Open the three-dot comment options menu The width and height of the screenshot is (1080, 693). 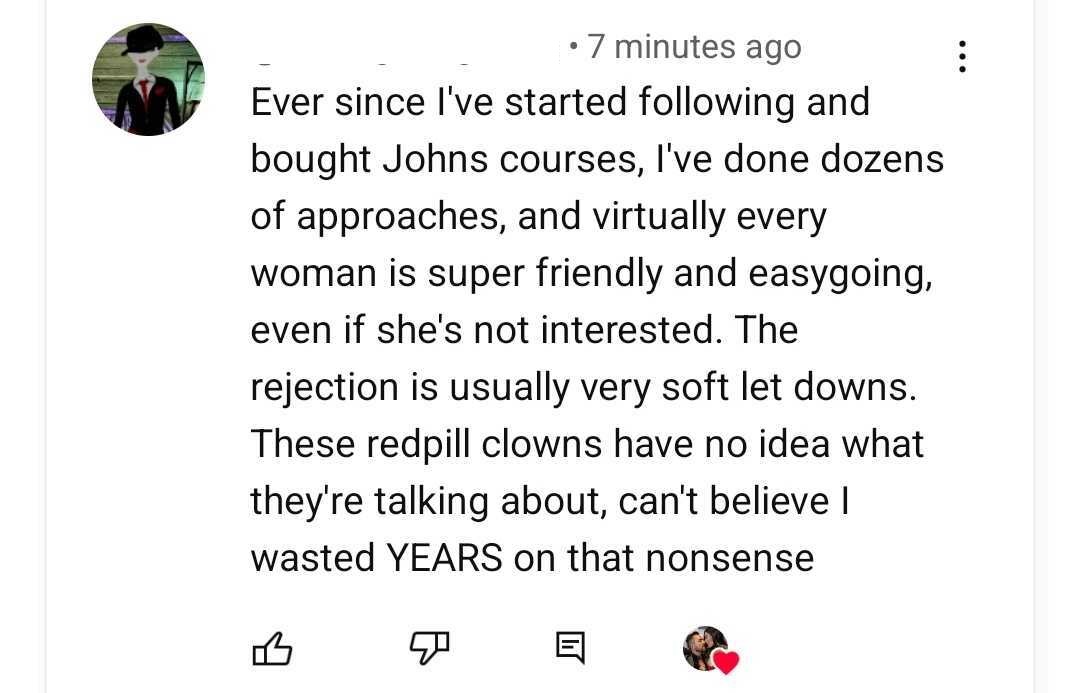(962, 57)
